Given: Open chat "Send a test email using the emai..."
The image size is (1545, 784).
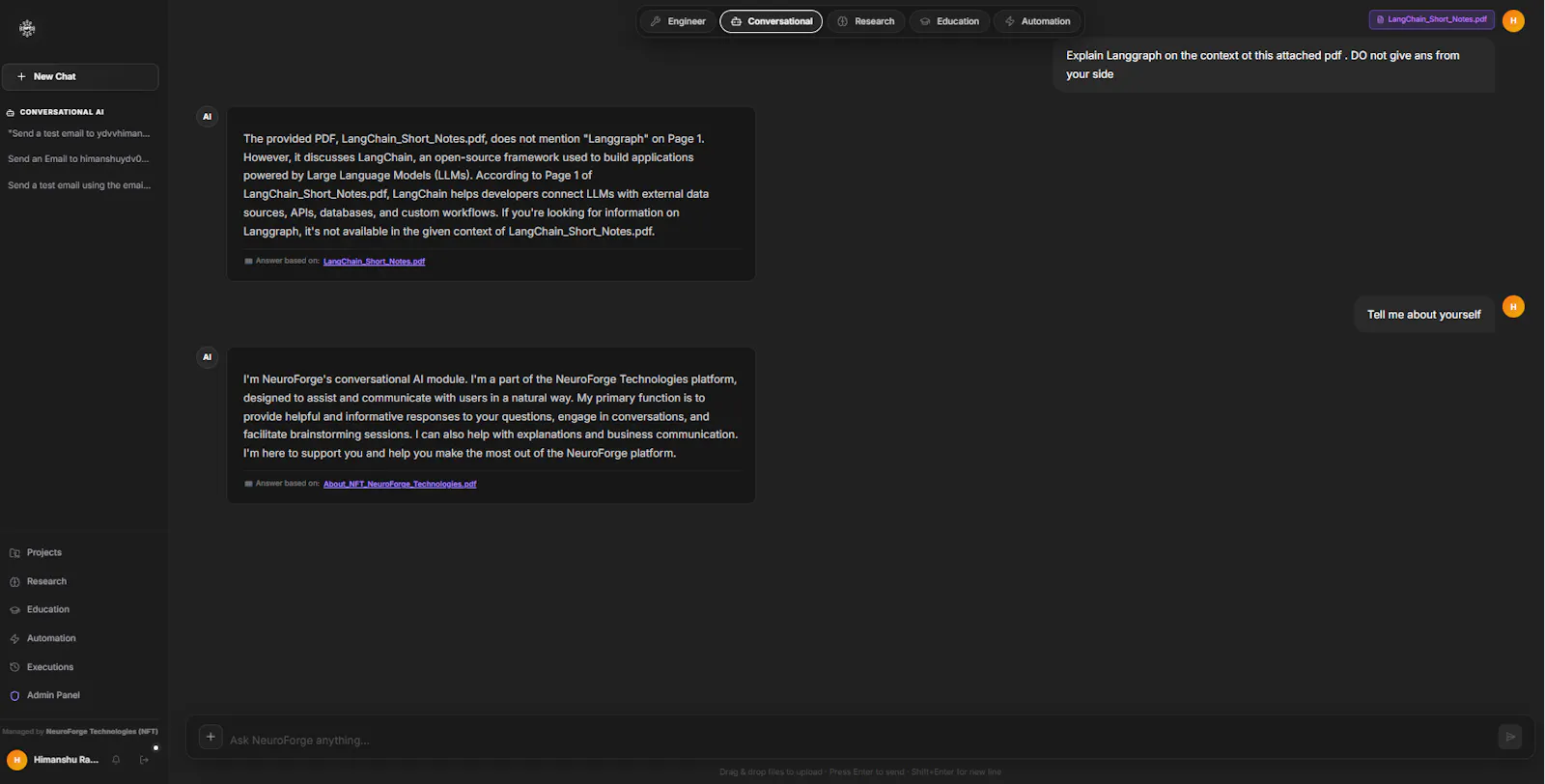Looking at the screenshot, I should pos(79,184).
